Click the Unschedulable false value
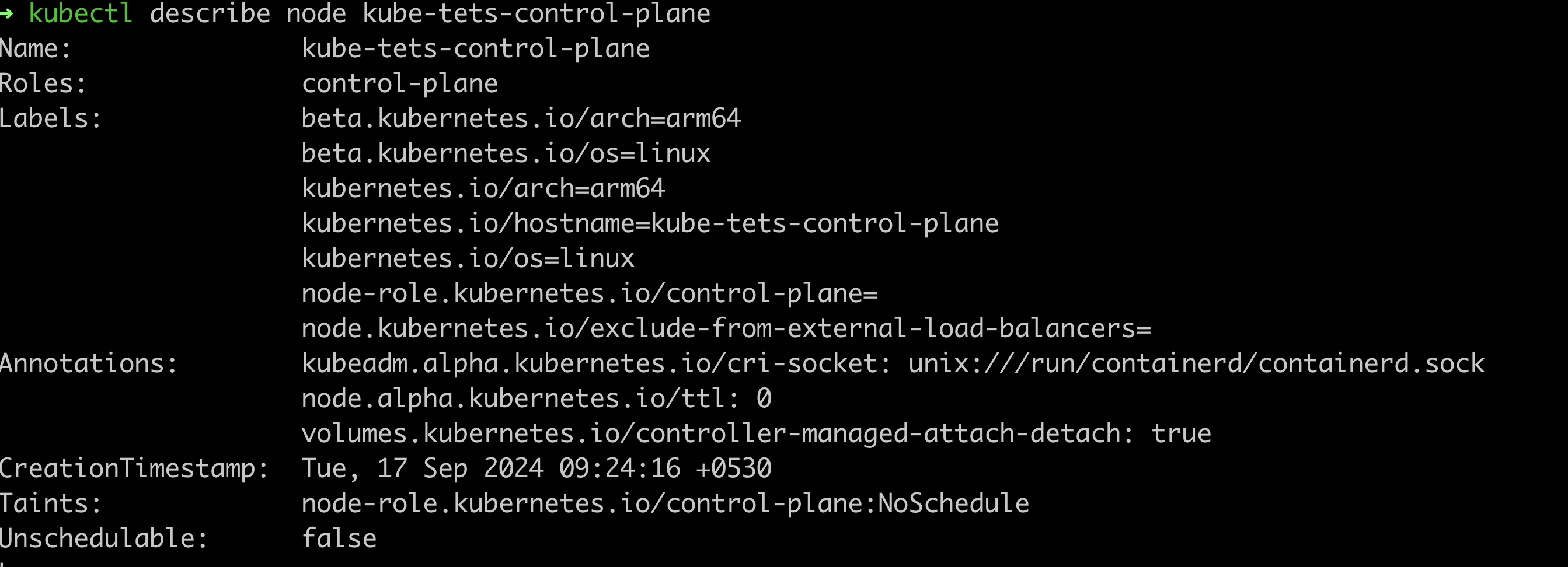 click(339, 538)
